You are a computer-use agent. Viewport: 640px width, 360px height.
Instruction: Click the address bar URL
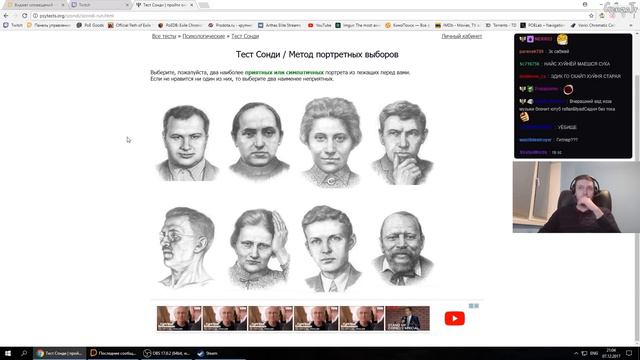point(77,16)
